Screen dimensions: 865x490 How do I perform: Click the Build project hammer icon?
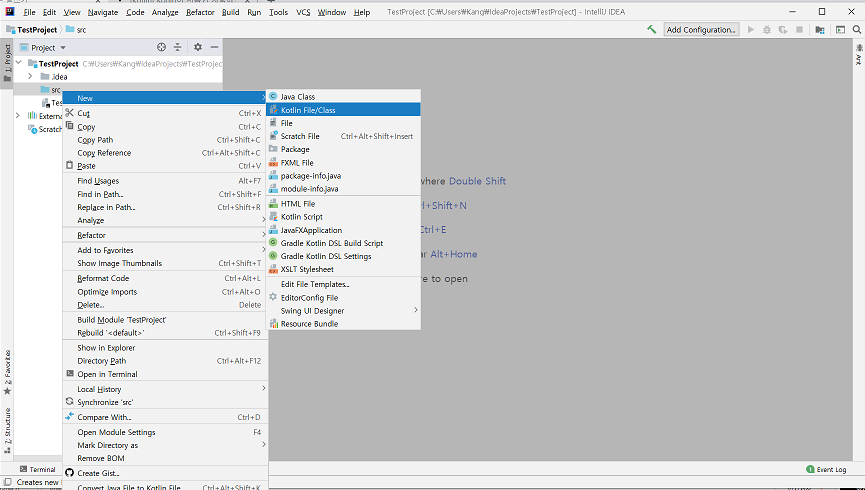(x=652, y=29)
